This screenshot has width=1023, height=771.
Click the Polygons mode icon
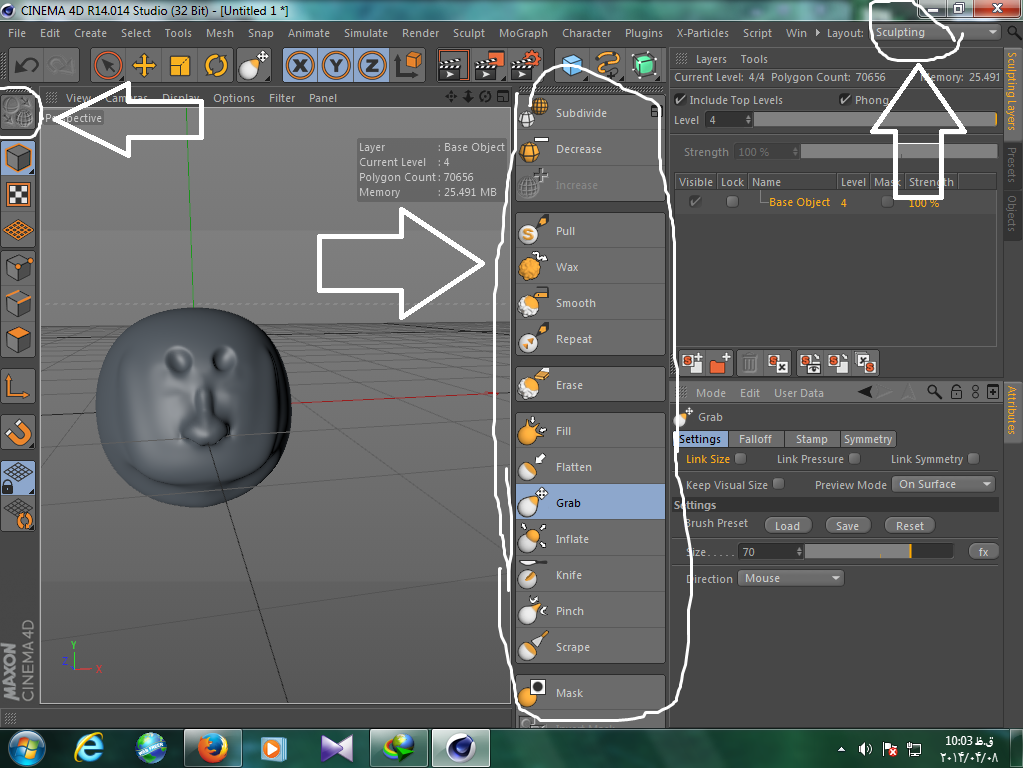18,340
